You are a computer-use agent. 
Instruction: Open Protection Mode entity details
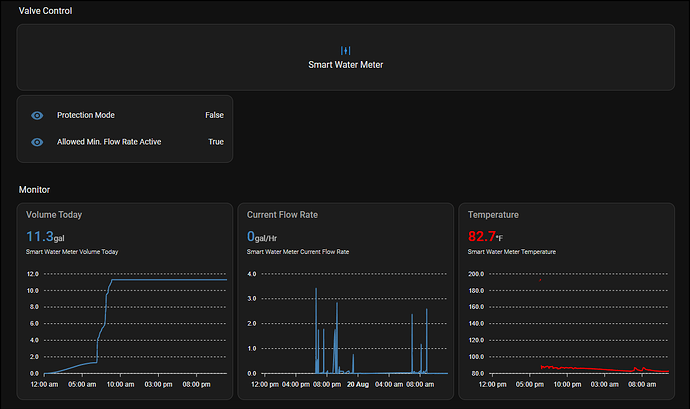coord(86,115)
